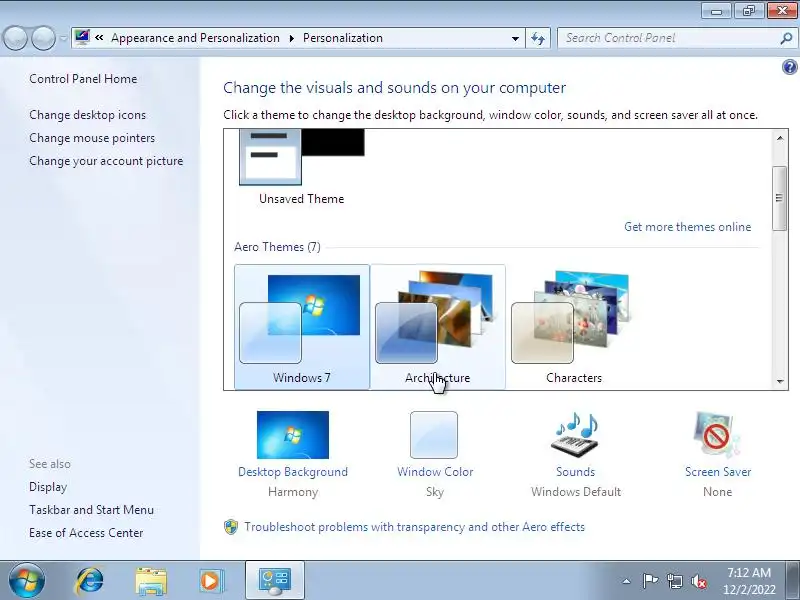The height and width of the screenshot is (600, 800).
Task: Click the shield icon beside Troubleshoot link
Action: 231,527
